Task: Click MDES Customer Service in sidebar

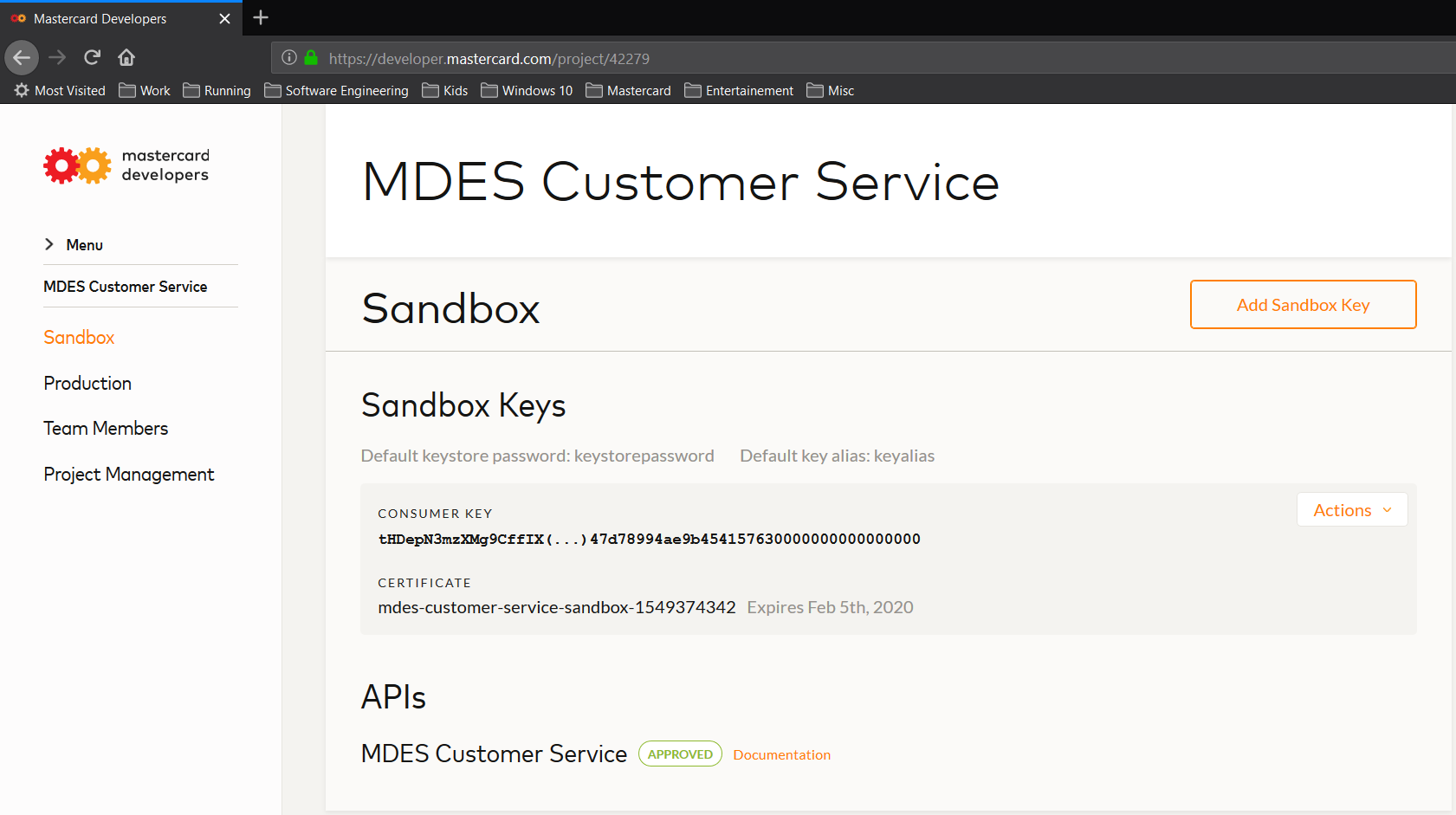Action: [x=126, y=287]
